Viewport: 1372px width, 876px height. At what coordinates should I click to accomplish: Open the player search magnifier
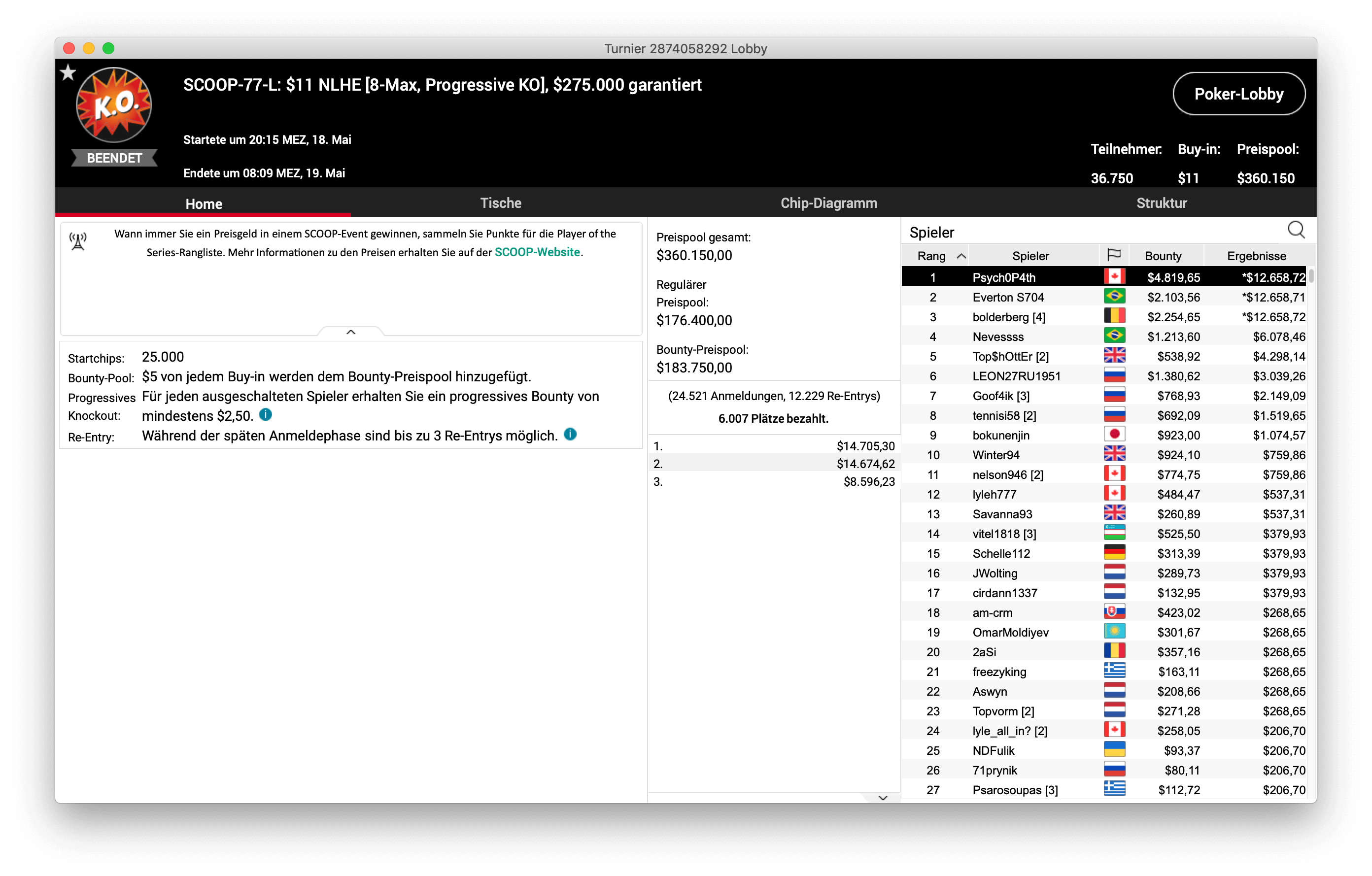(1296, 230)
